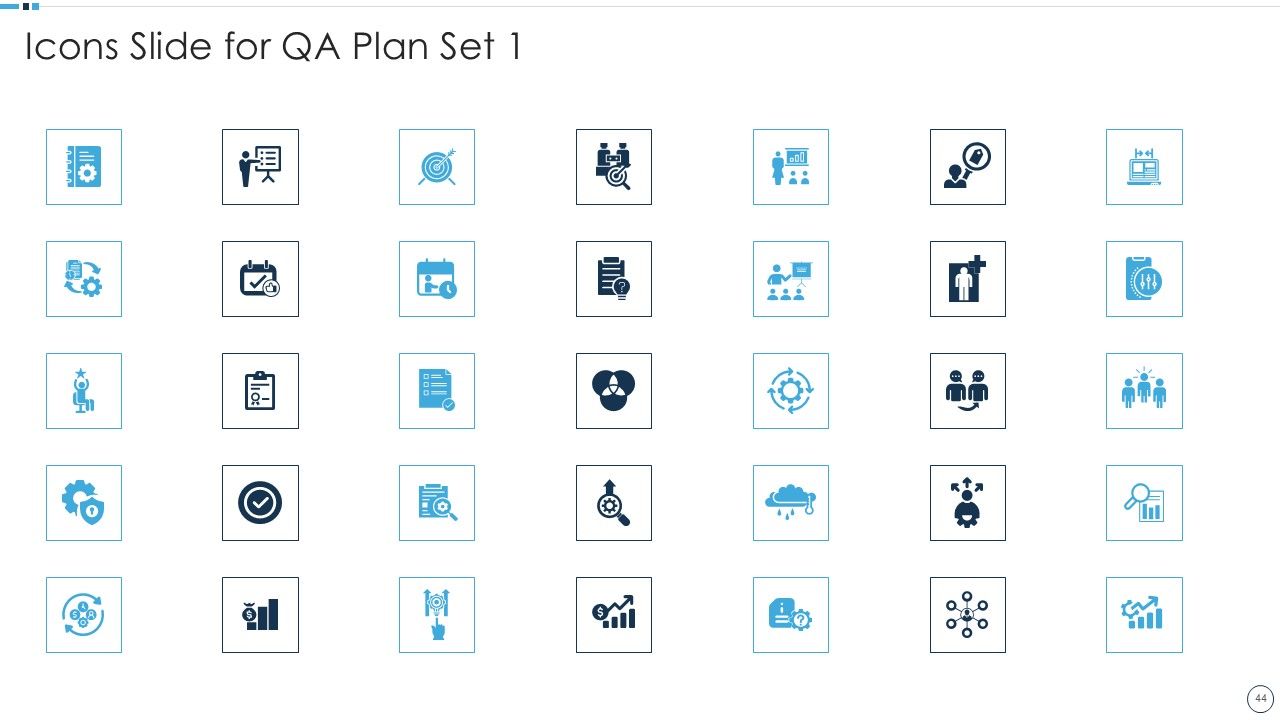Click the rain cloud with thermometer icon
Image resolution: width=1280 pixels, height=720 pixels.
coord(791,503)
